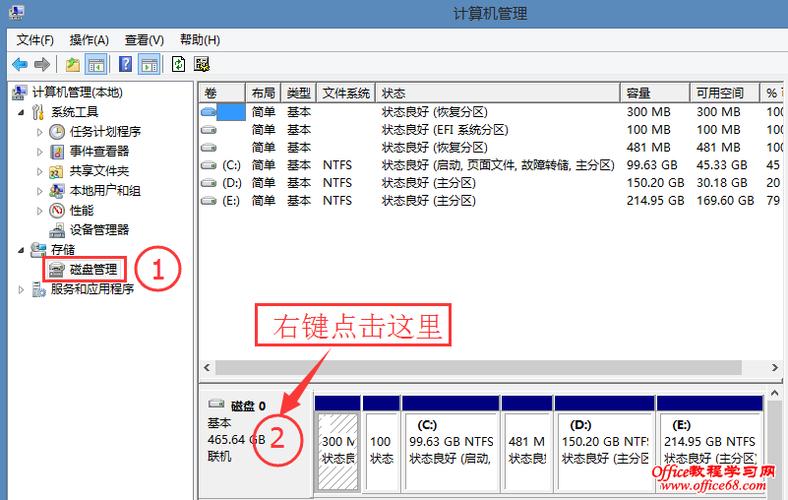788x500 pixels.
Task: Select the (D:) 150.20 GB partition block
Action: tap(605, 451)
